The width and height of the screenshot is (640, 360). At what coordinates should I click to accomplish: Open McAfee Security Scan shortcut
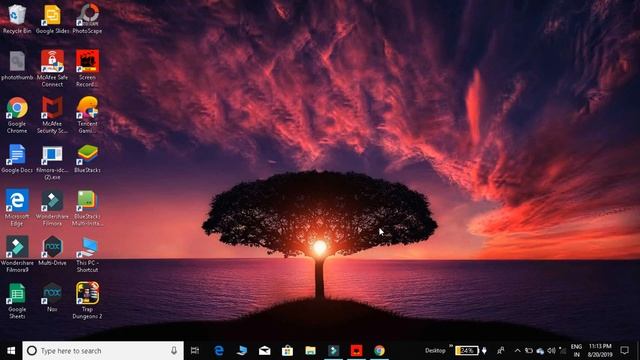tap(52, 115)
